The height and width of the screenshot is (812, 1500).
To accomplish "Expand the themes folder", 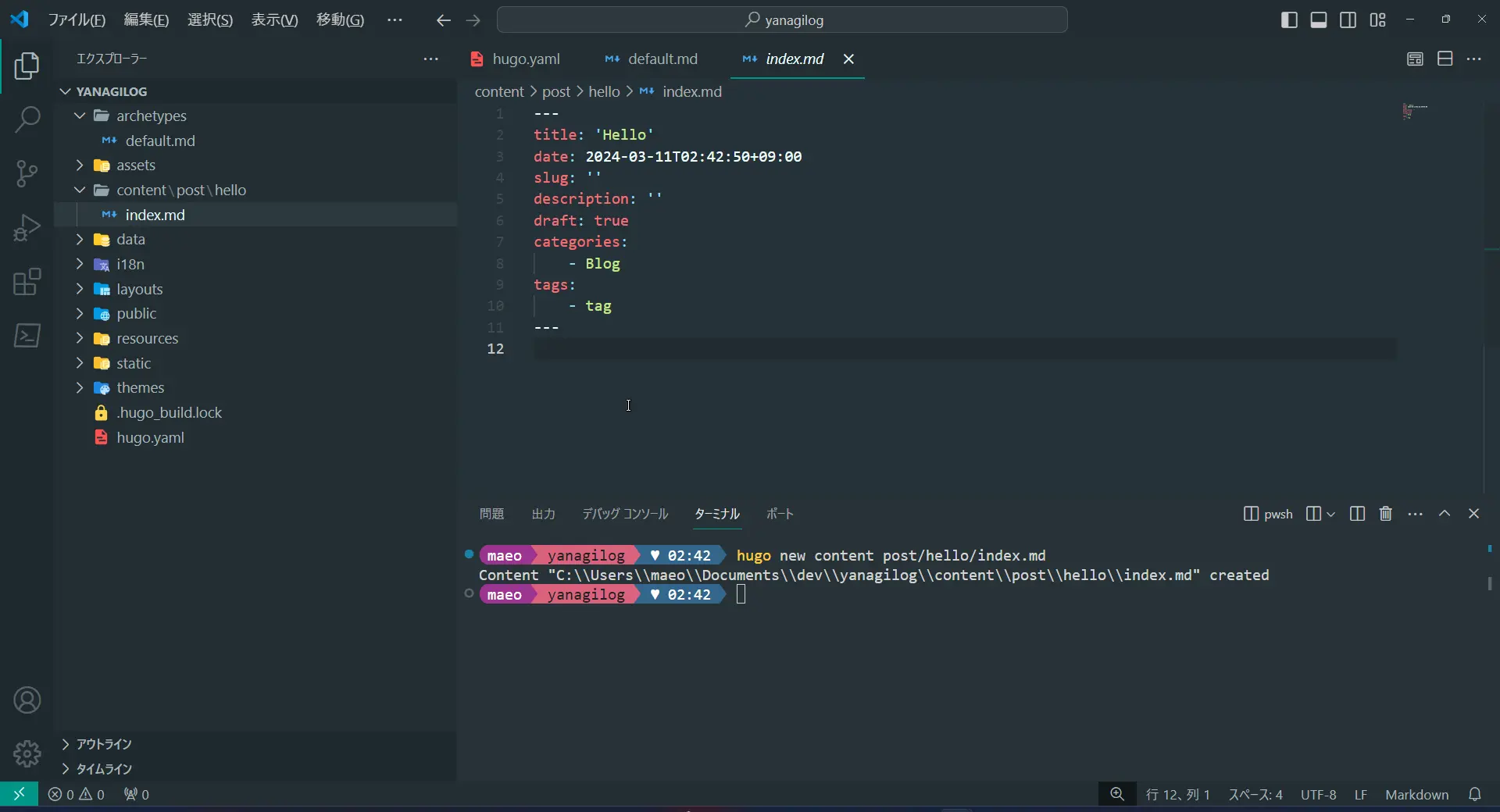I will 140,388.
